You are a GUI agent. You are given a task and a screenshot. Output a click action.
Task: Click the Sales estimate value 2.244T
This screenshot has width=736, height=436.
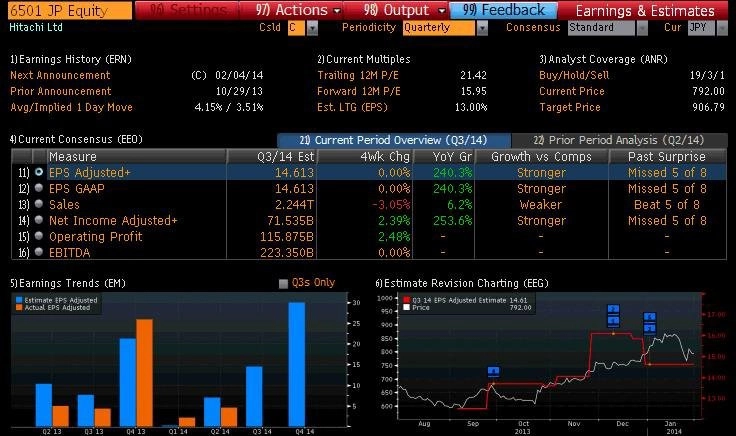coord(294,205)
